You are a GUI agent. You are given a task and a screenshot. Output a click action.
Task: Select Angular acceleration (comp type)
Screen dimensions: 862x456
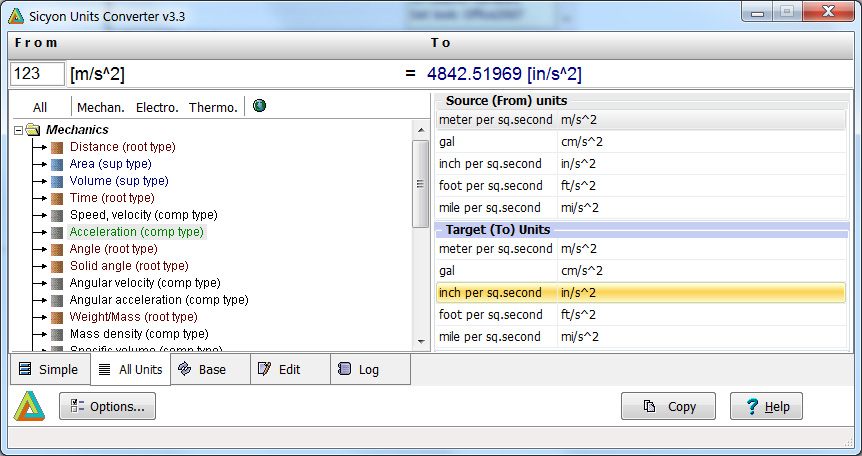tap(159, 300)
